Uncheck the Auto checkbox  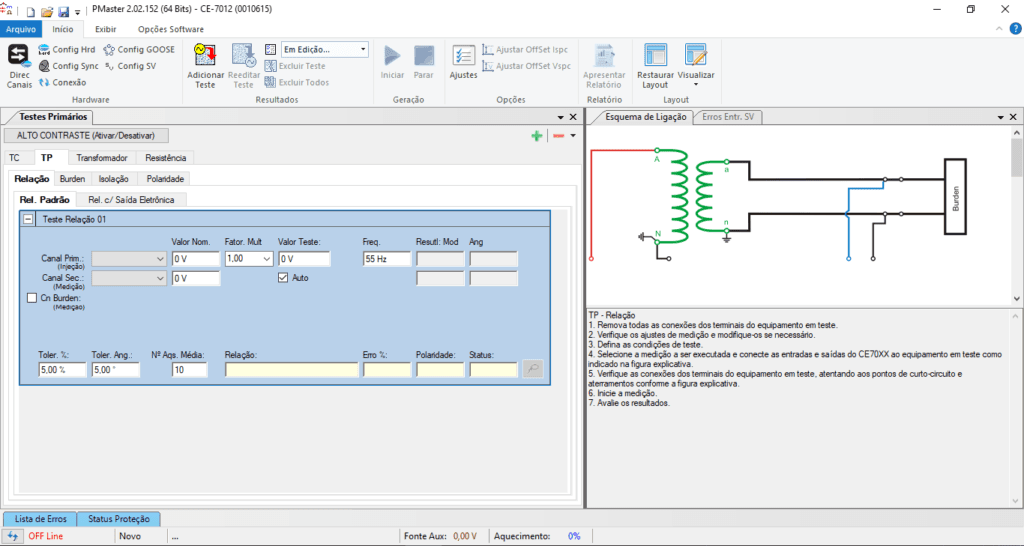point(283,277)
